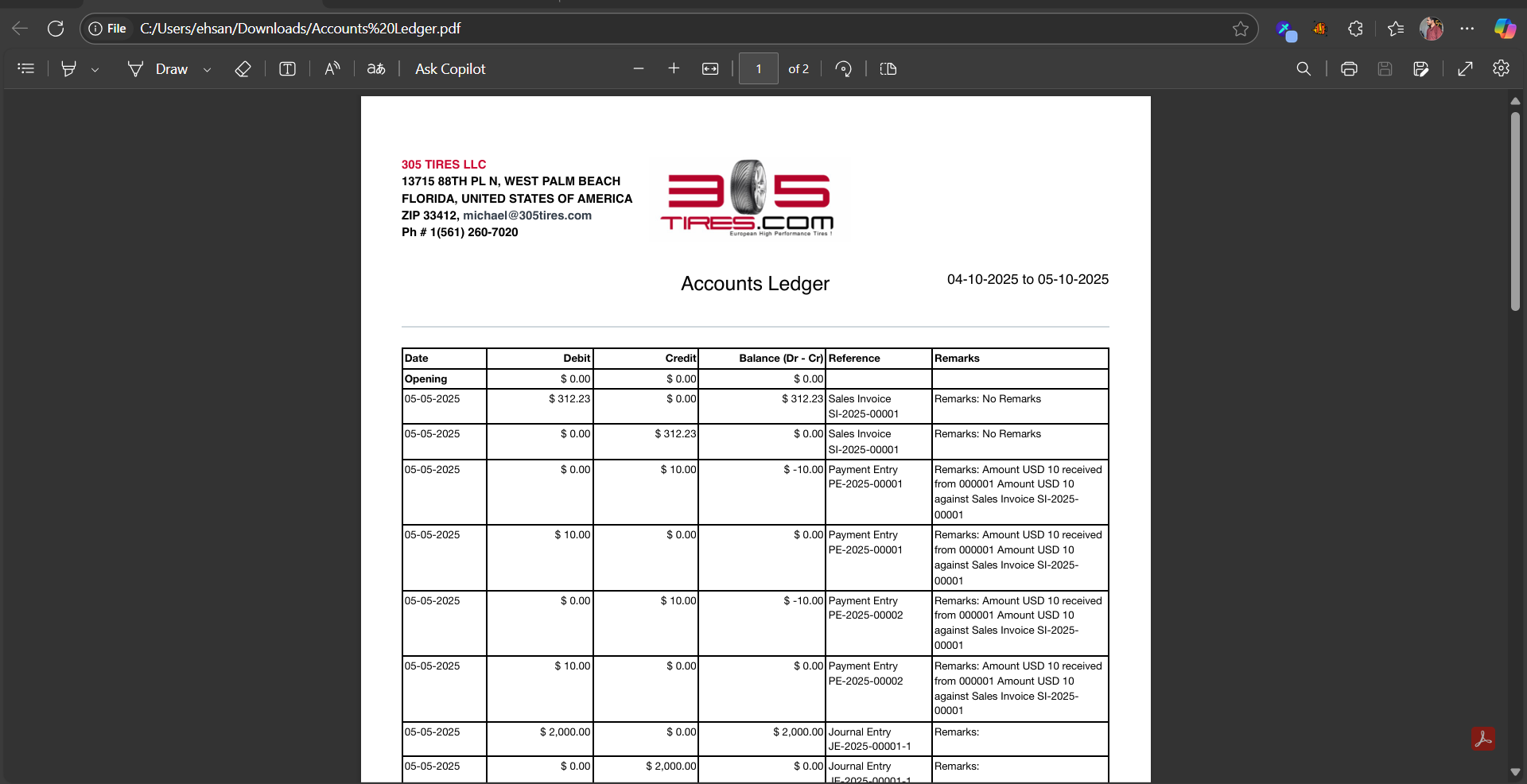Open Favorites list icon
This screenshot has width=1527, height=784.
point(1395,29)
